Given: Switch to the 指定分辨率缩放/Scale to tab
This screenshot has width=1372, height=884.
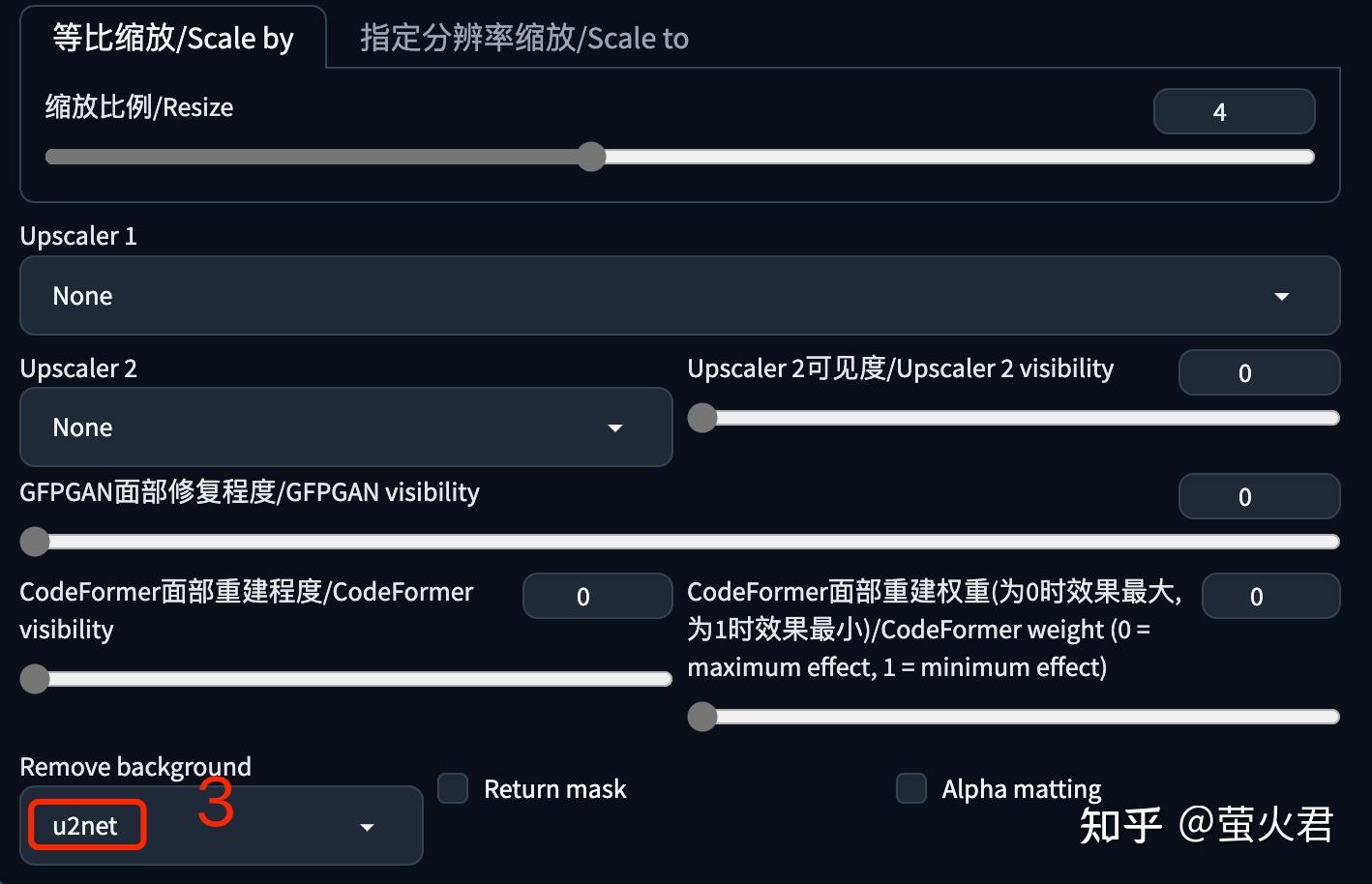Looking at the screenshot, I should tap(522, 38).
